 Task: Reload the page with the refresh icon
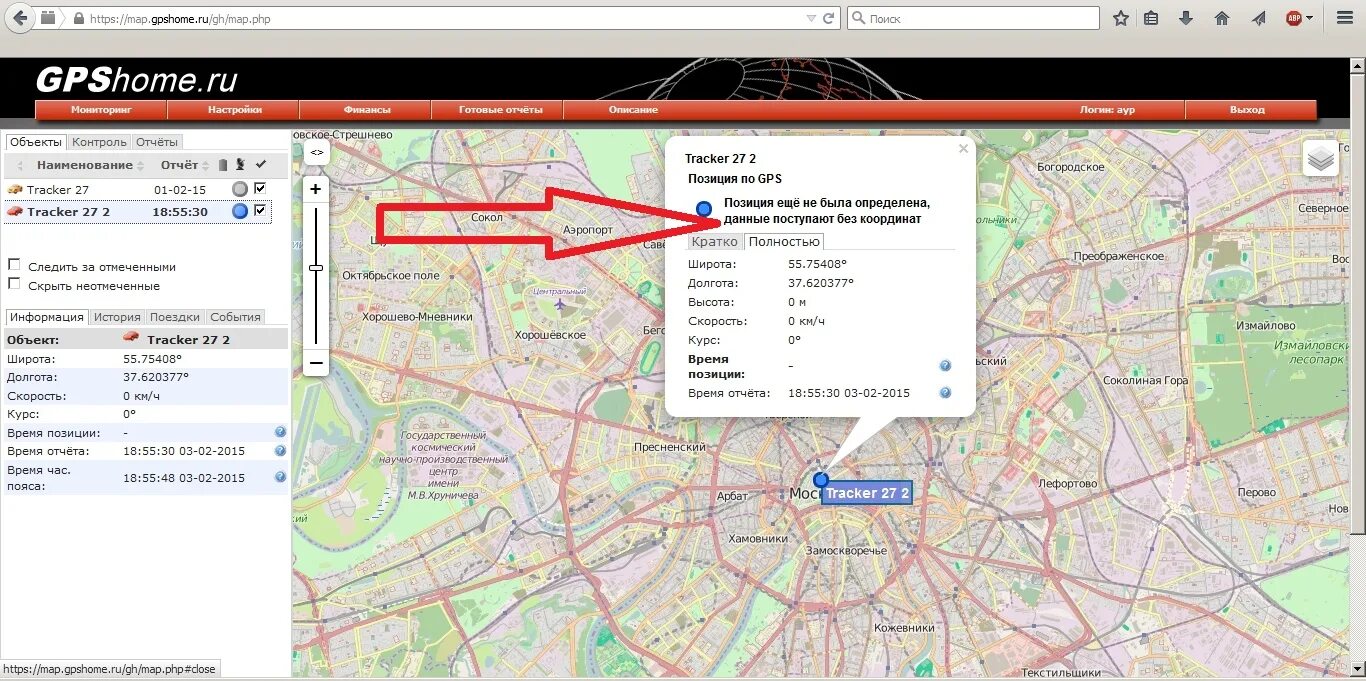coord(829,18)
